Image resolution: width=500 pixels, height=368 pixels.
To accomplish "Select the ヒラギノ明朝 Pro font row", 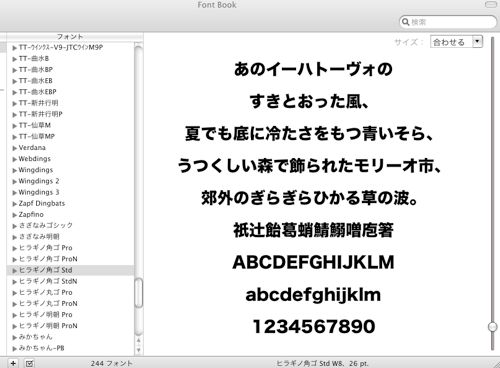I will coord(70,315).
